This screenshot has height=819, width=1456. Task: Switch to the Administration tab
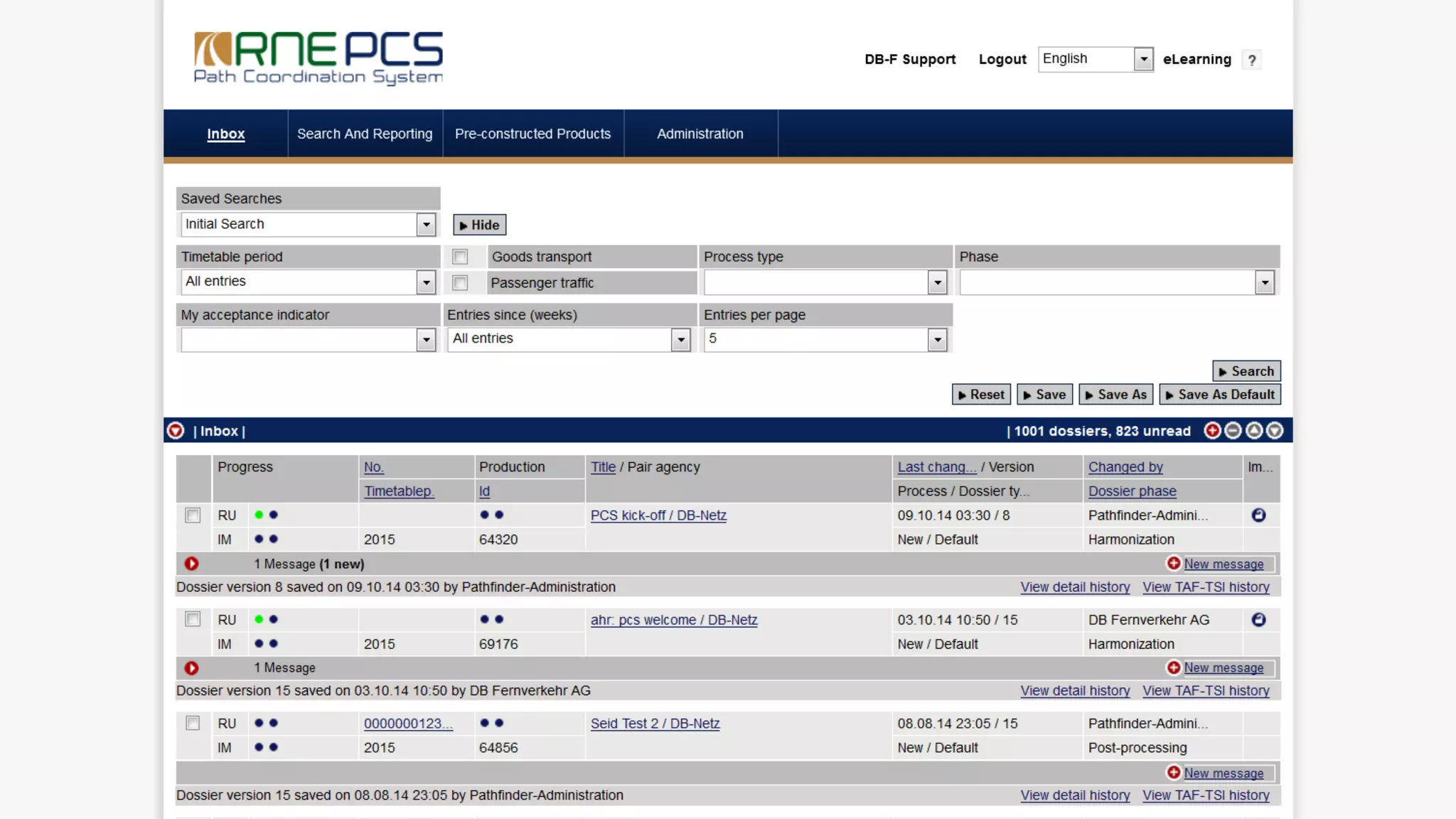(x=700, y=134)
